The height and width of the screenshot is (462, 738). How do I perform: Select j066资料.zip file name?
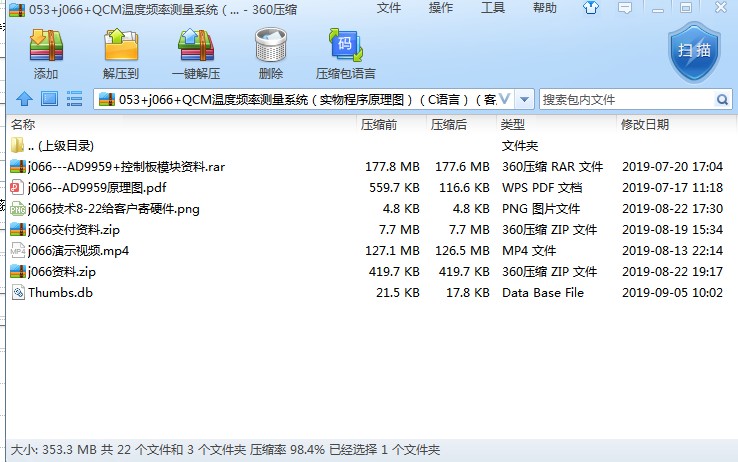62,271
